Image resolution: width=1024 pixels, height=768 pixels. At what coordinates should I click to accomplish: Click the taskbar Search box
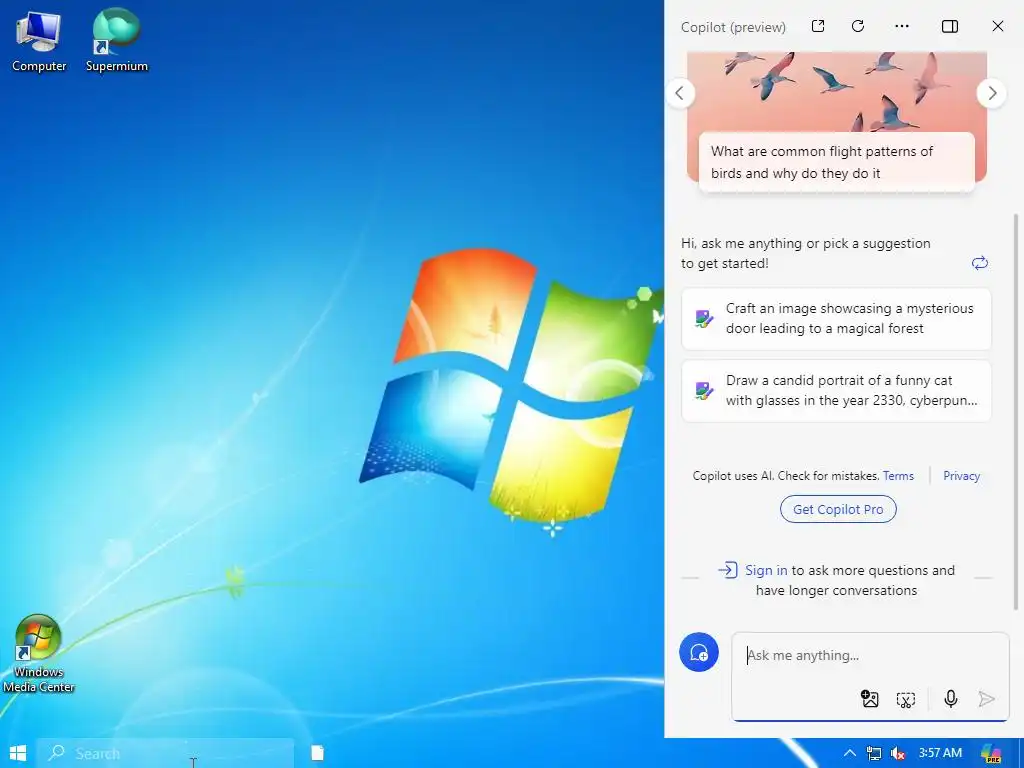(165, 754)
